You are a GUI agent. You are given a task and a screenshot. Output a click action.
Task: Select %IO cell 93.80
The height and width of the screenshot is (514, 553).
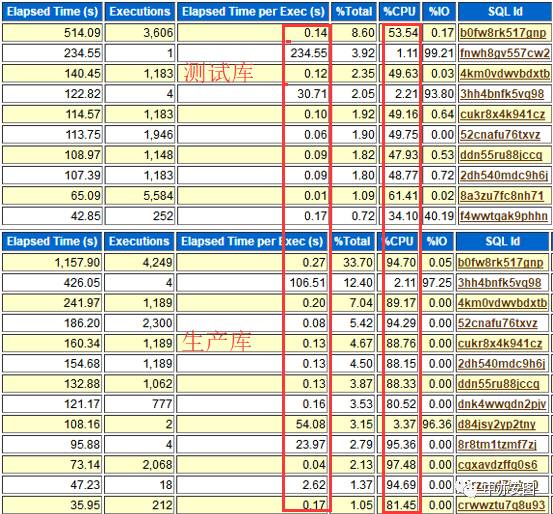pos(439,94)
